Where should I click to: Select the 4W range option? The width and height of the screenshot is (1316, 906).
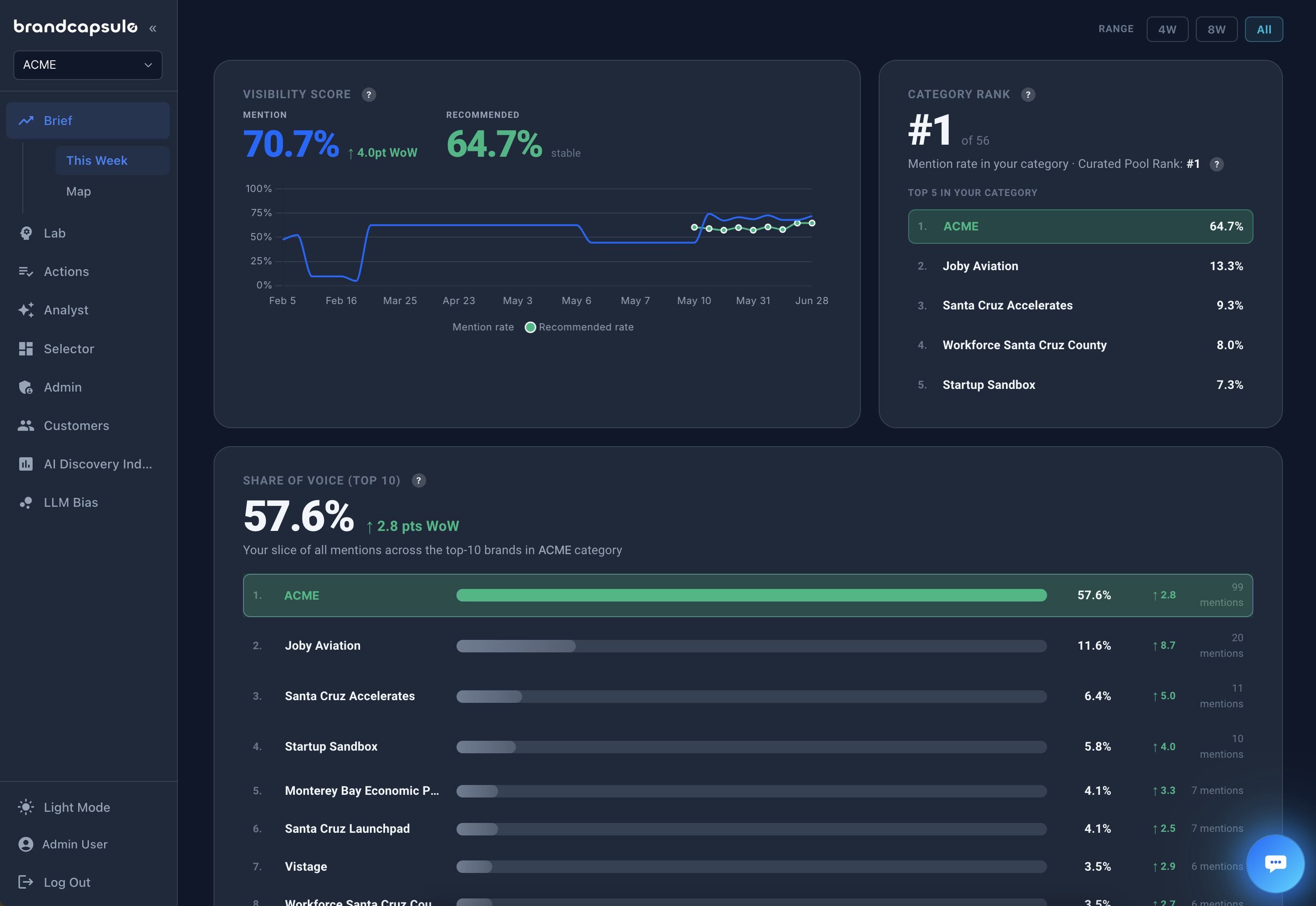(x=1167, y=29)
